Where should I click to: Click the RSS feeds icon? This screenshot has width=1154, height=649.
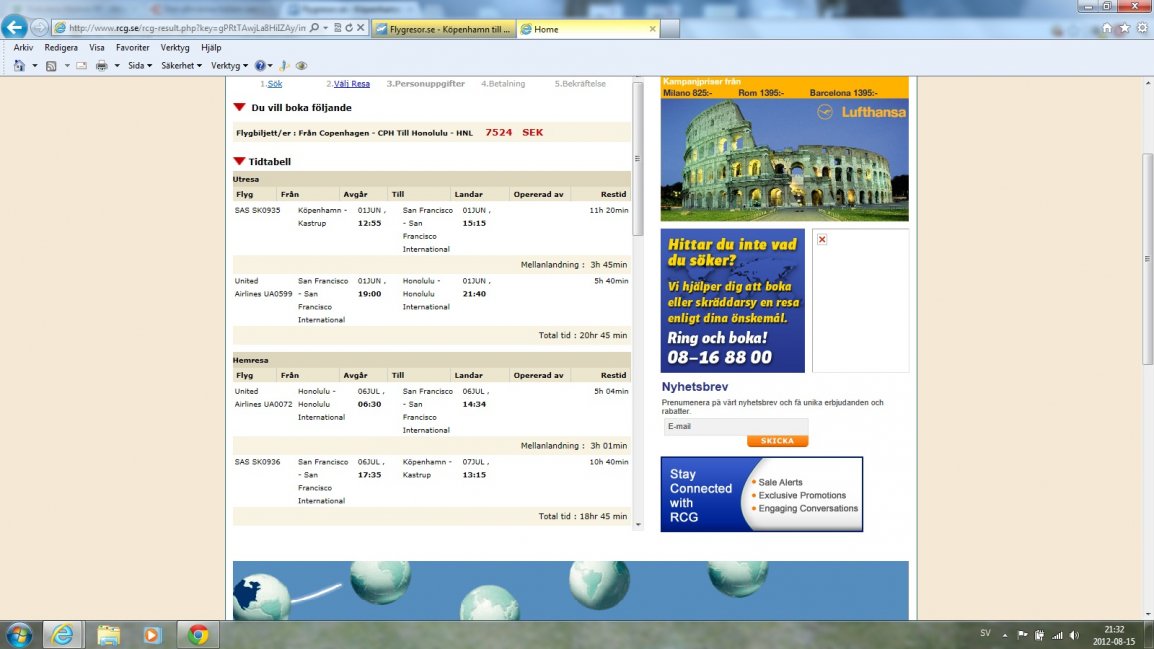click(51, 65)
